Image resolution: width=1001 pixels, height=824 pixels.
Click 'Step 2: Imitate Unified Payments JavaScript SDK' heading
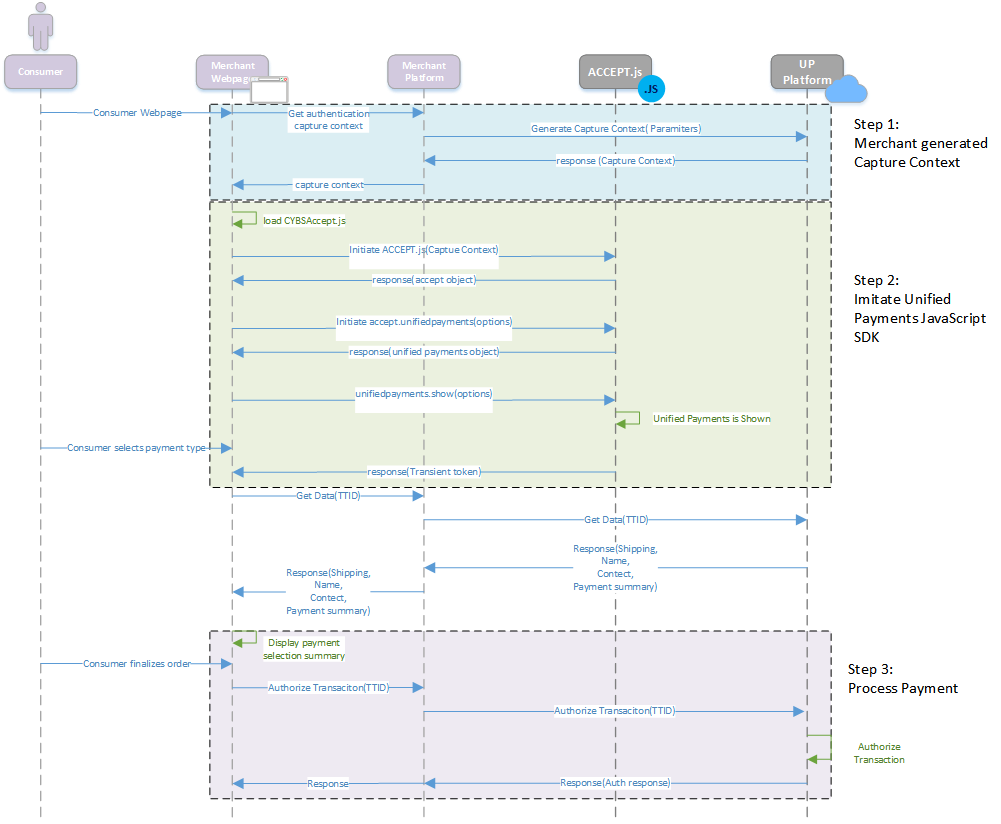pyautogui.click(x=920, y=308)
